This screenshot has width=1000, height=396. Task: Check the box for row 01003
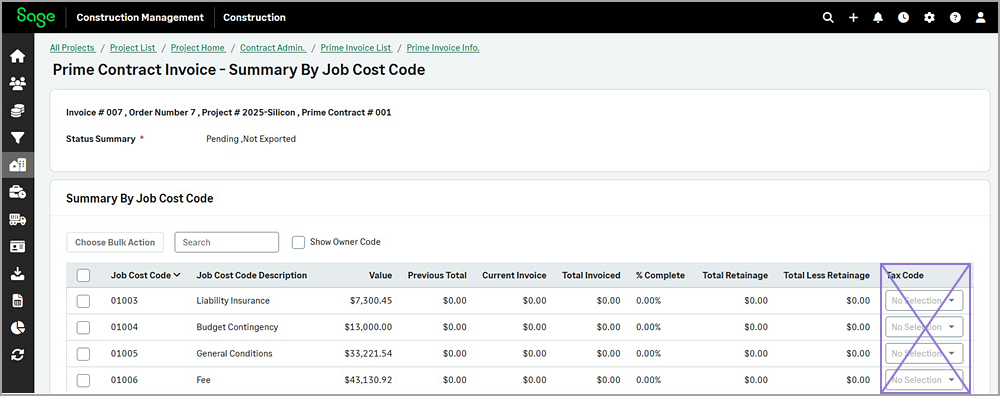coord(83,301)
